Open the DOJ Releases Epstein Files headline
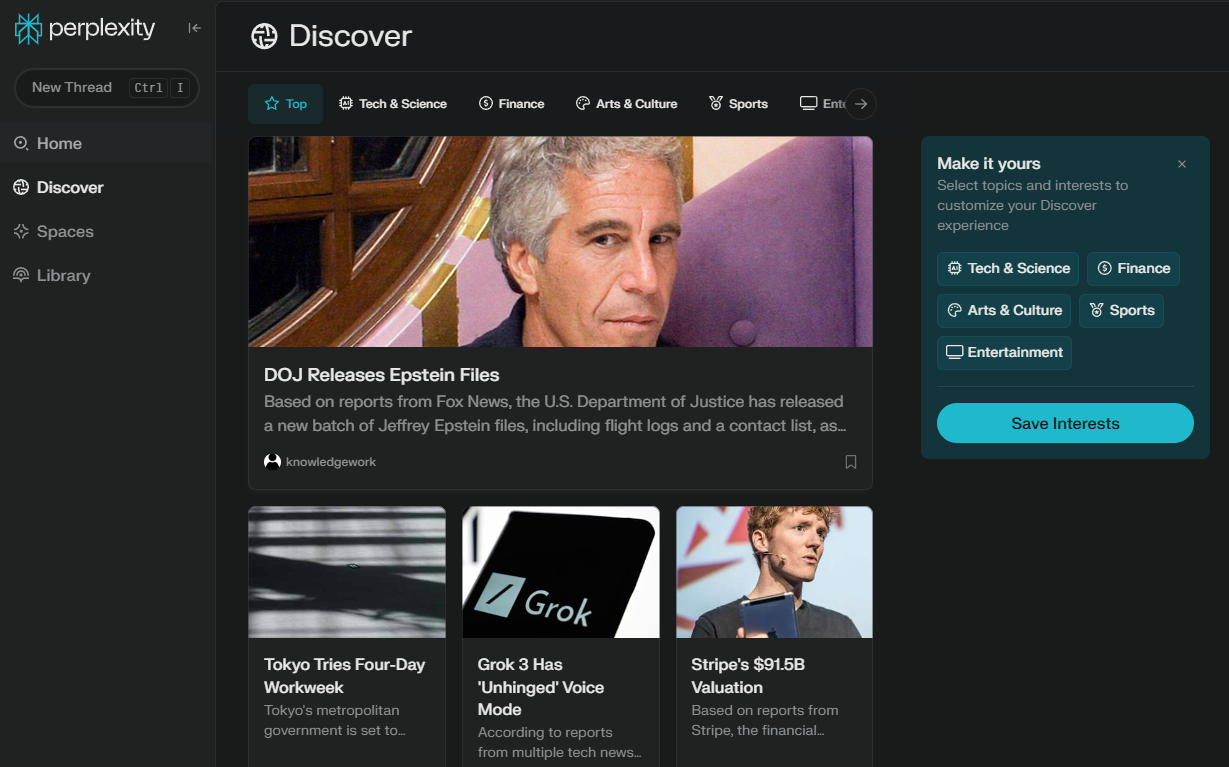Viewport: 1229px width, 767px height. (x=382, y=375)
